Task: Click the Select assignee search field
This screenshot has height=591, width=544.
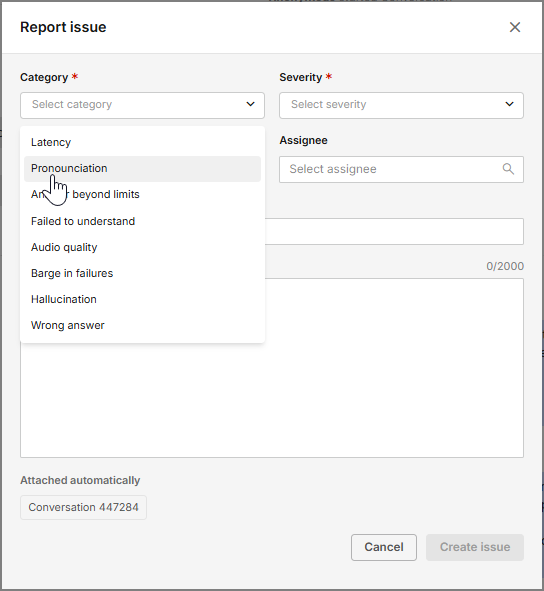Action: [x=401, y=169]
